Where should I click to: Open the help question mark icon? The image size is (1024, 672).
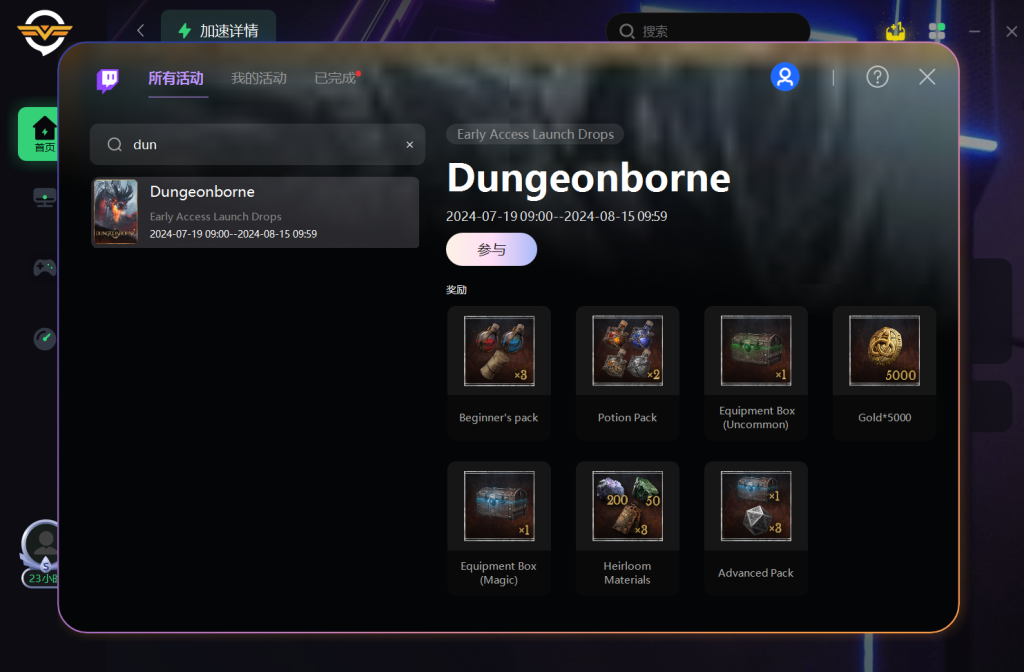[877, 77]
